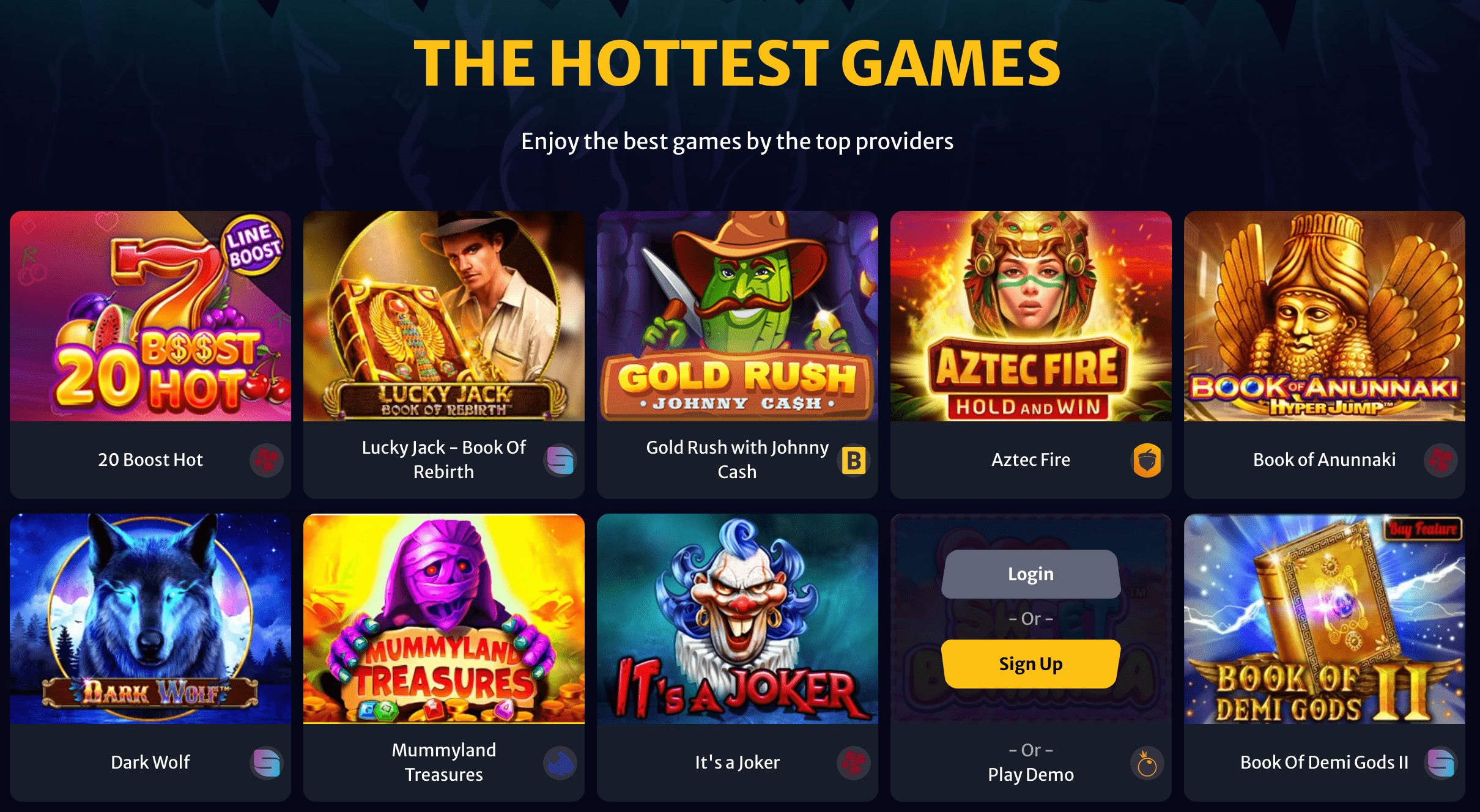
Task: Click the Book of Anunnaki game title
Action: [1325, 459]
